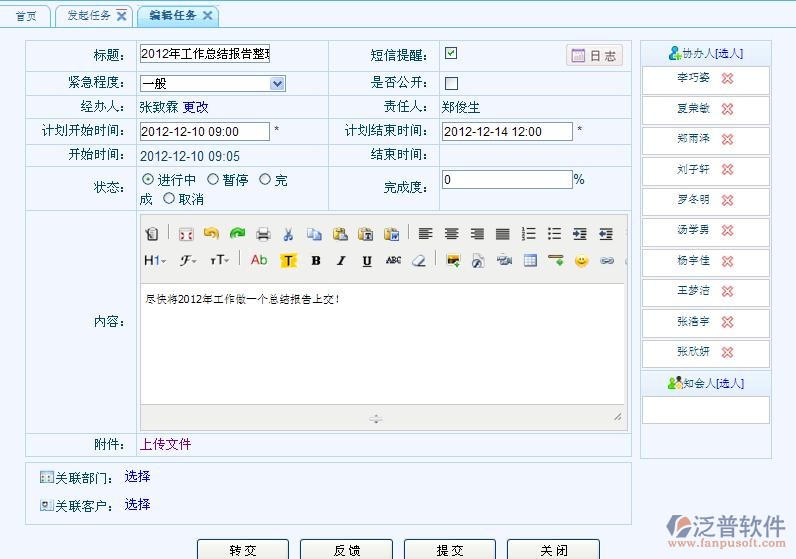Screen dimensions: 796x559
Task: Enable the 是否公开 checkbox
Action: pyautogui.click(x=451, y=83)
